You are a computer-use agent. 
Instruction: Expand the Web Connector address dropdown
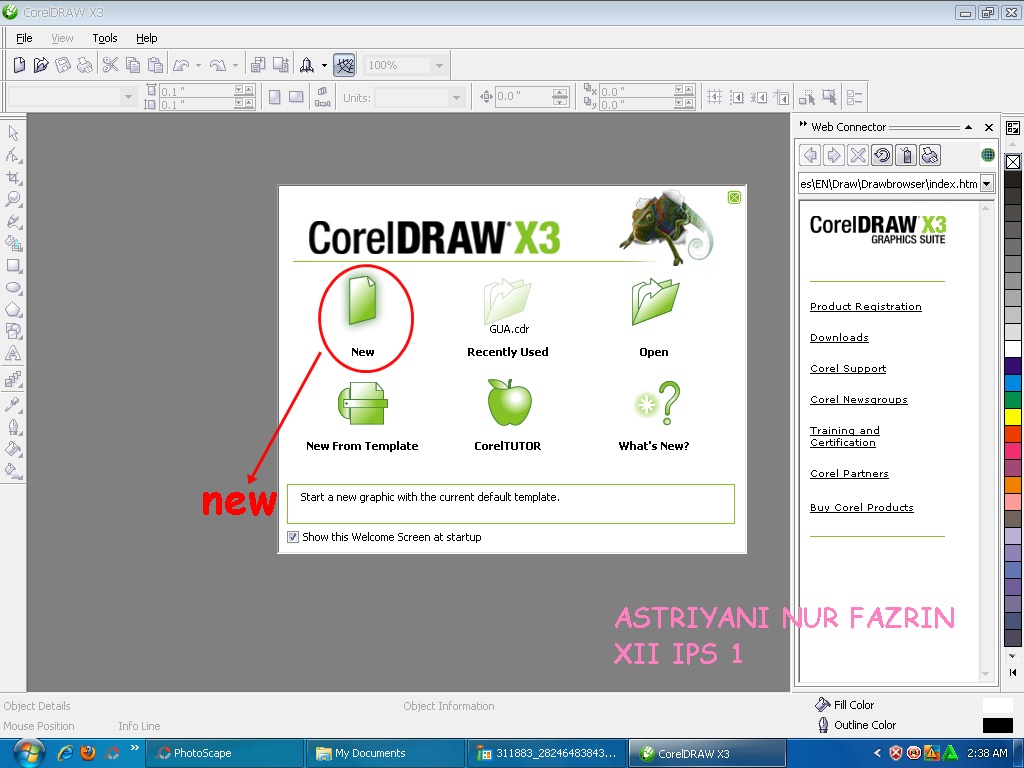pos(987,184)
